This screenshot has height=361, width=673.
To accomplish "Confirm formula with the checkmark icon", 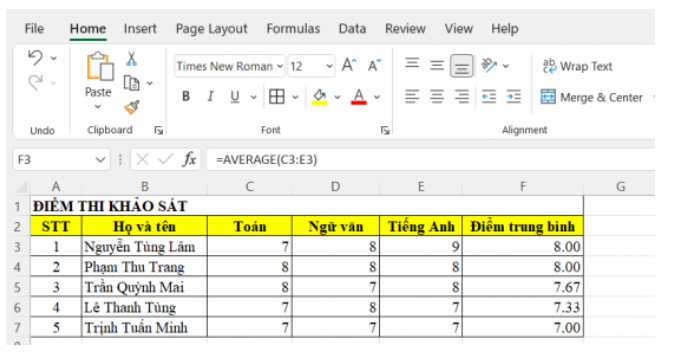I will 165,160.
